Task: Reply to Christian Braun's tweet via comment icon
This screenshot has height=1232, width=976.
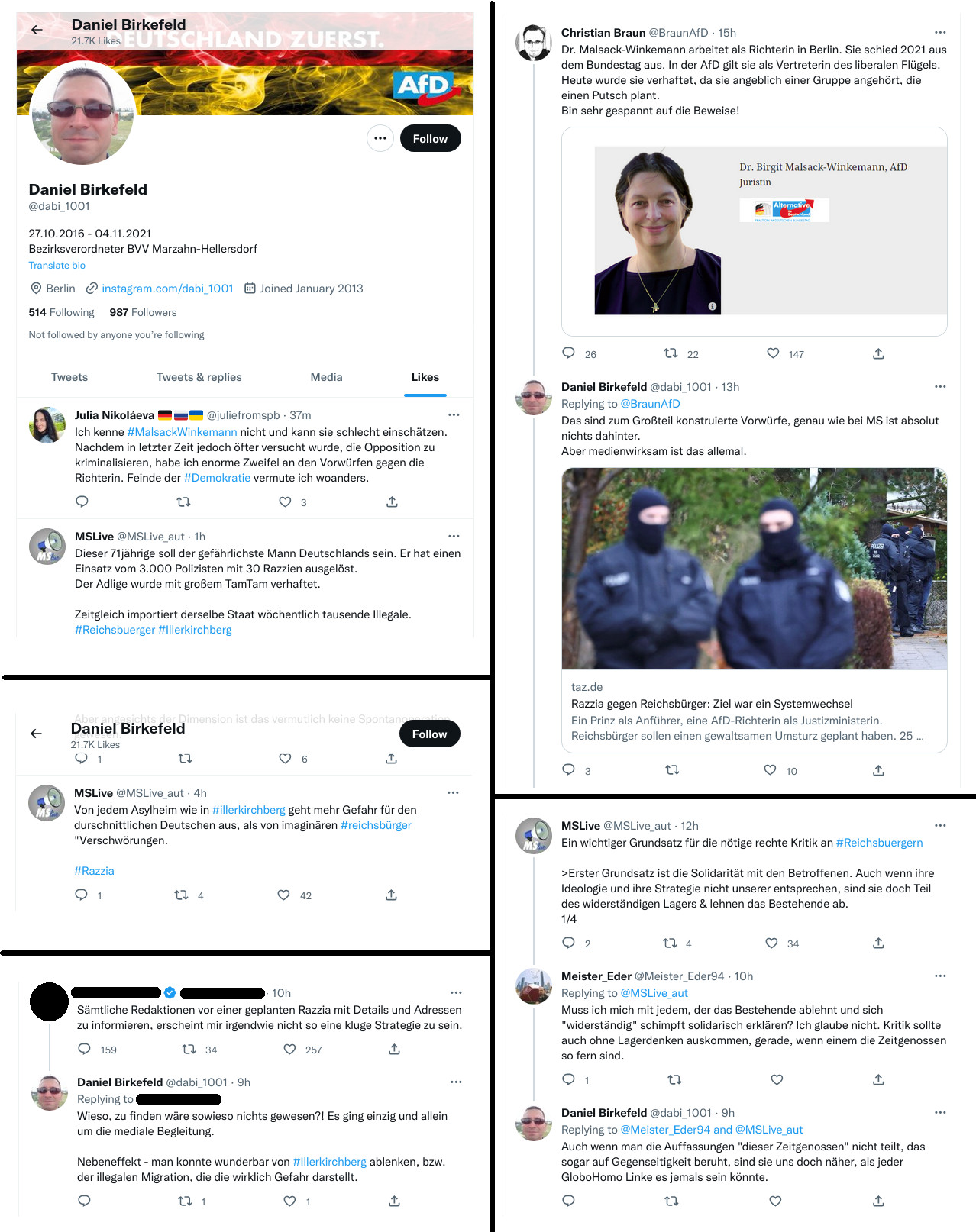Action: point(568,353)
